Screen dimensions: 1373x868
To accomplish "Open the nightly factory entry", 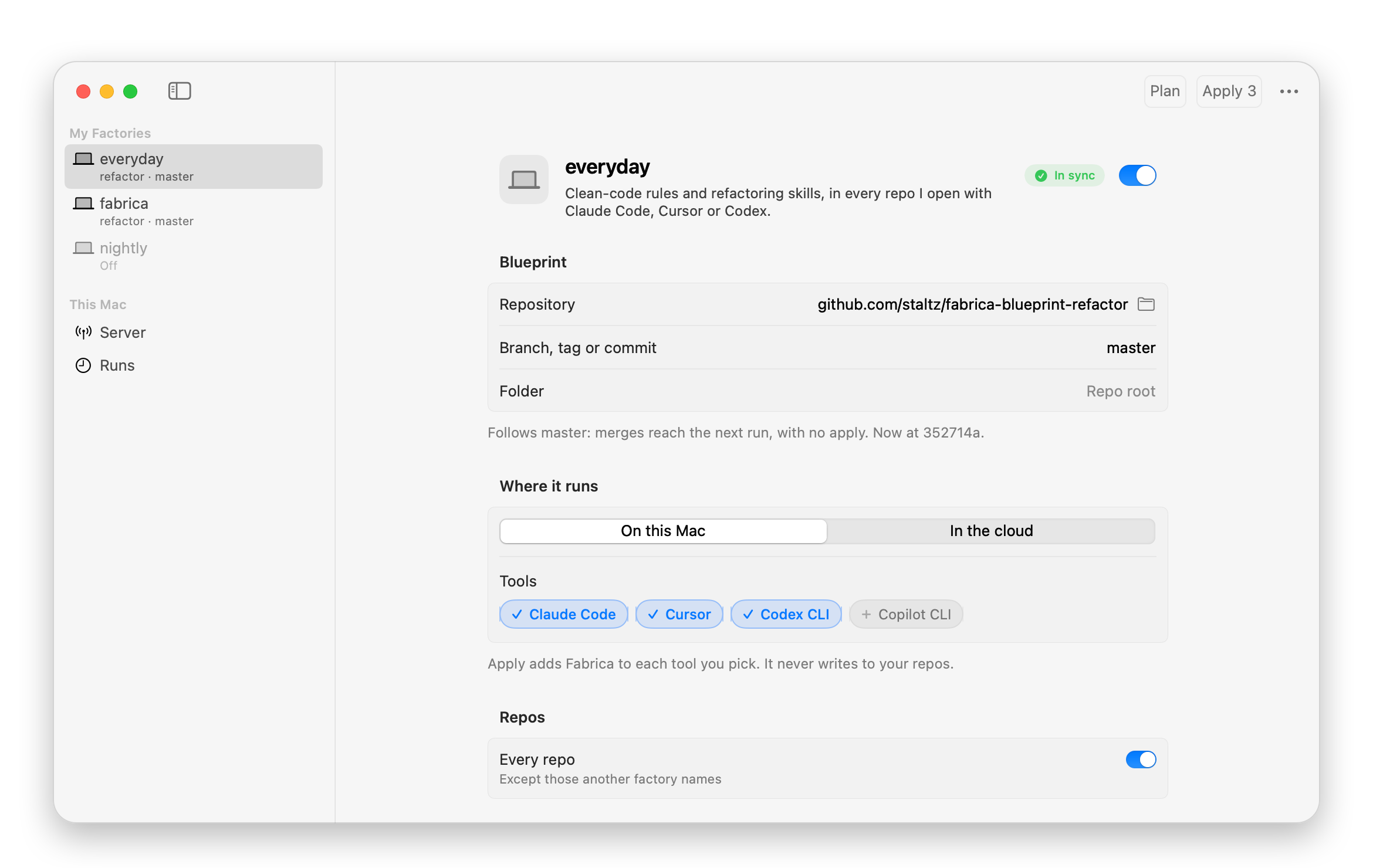I will [x=194, y=256].
